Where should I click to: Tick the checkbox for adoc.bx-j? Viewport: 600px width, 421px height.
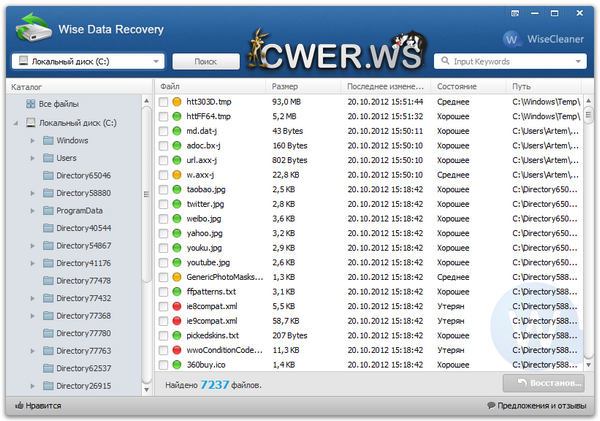click(163, 146)
